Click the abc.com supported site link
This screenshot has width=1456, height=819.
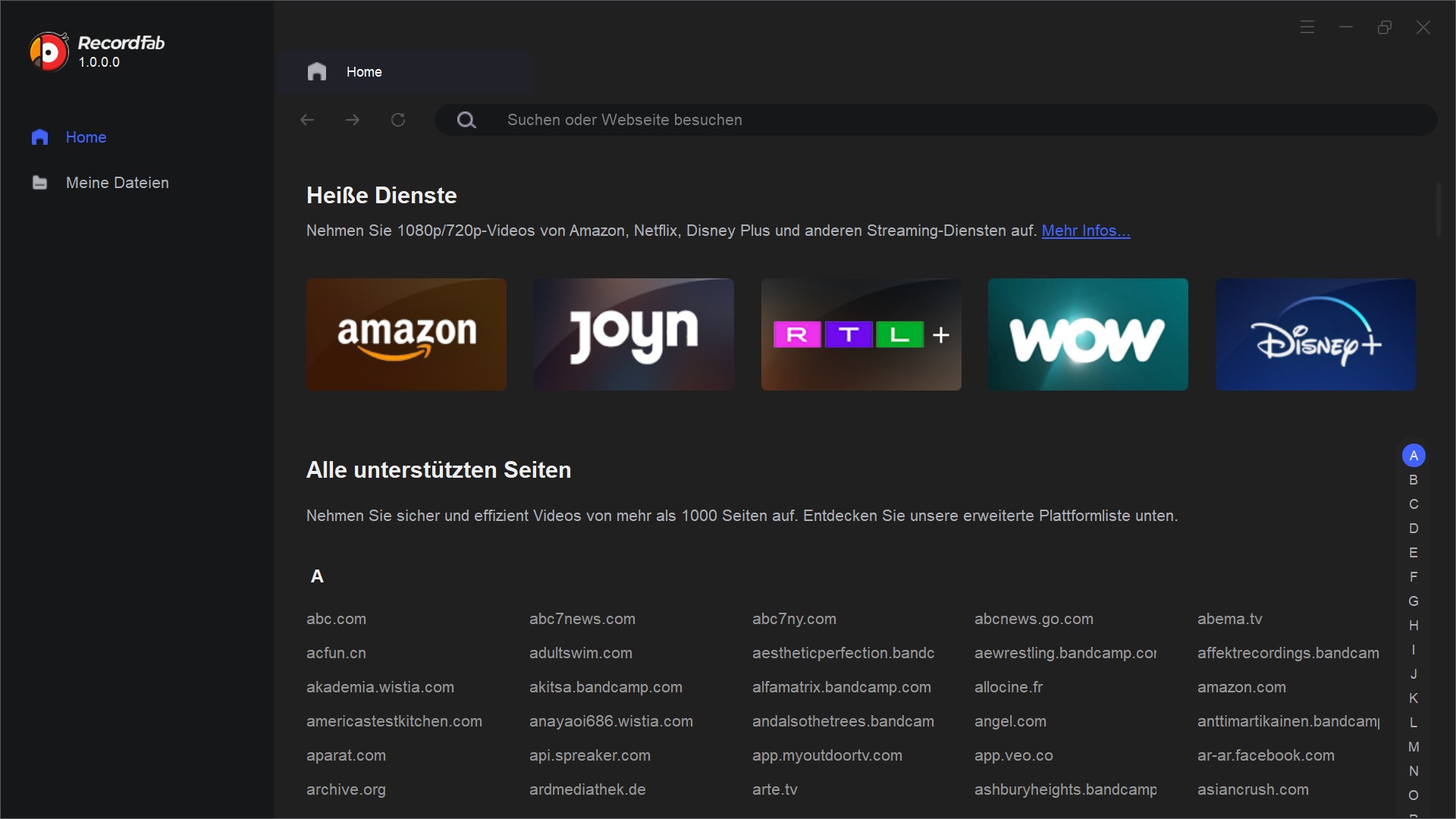[x=336, y=618]
